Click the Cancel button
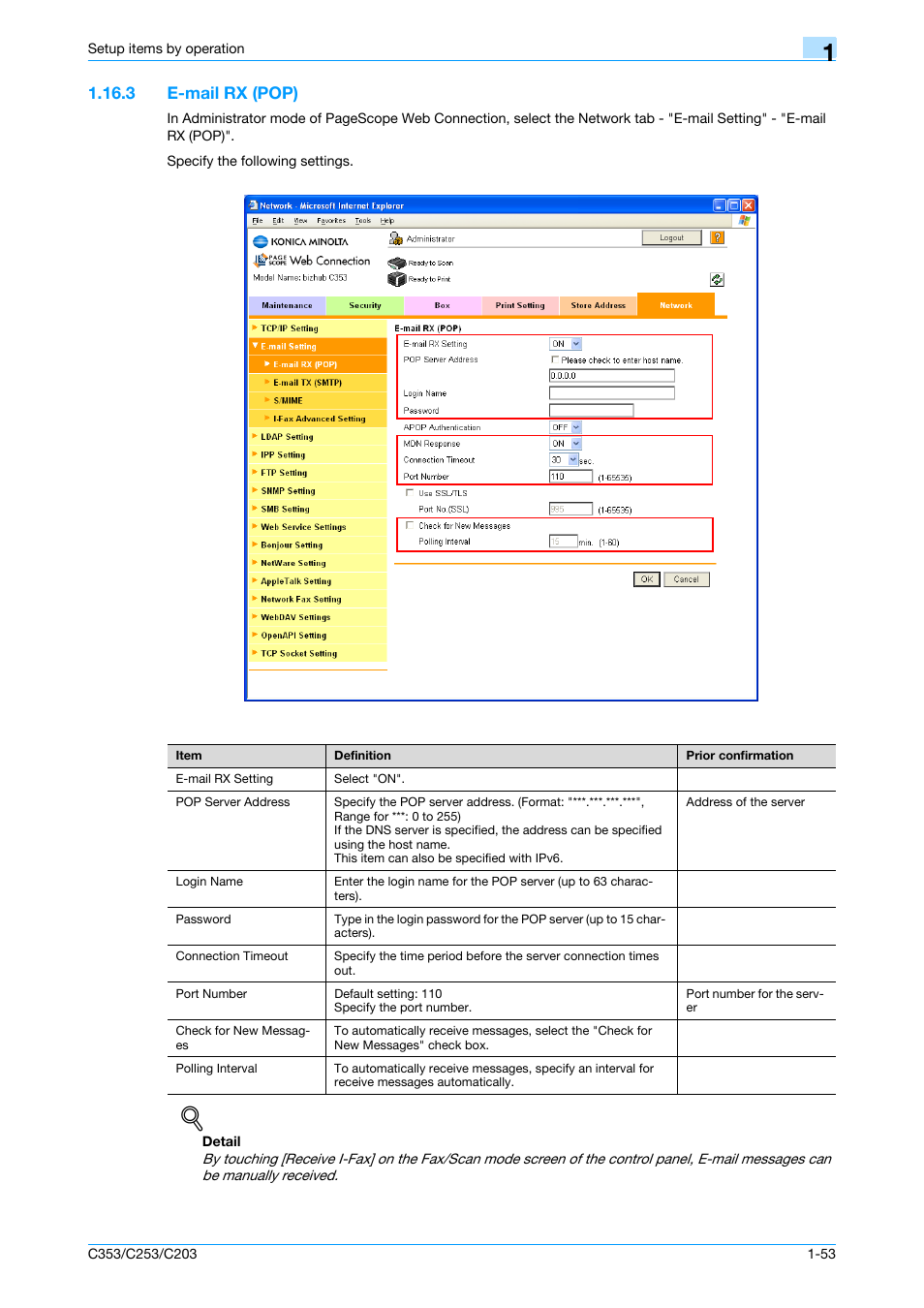924x1308 pixels. (x=687, y=579)
